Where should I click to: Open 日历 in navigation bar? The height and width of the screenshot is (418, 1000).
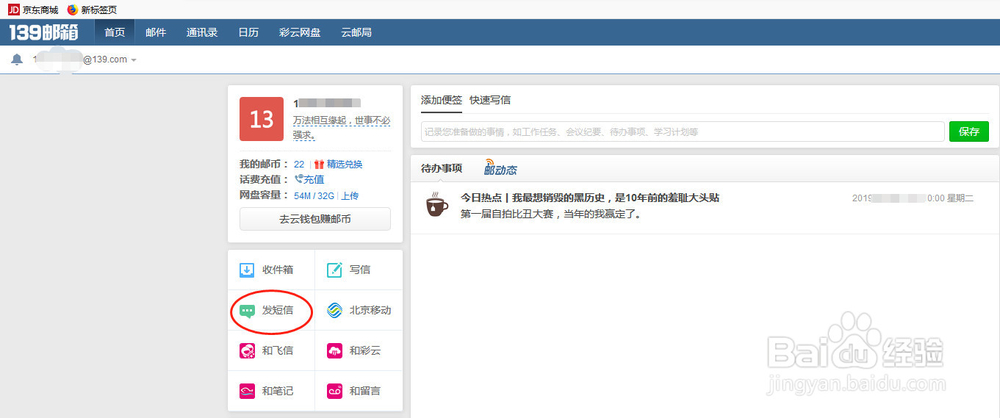(249, 33)
